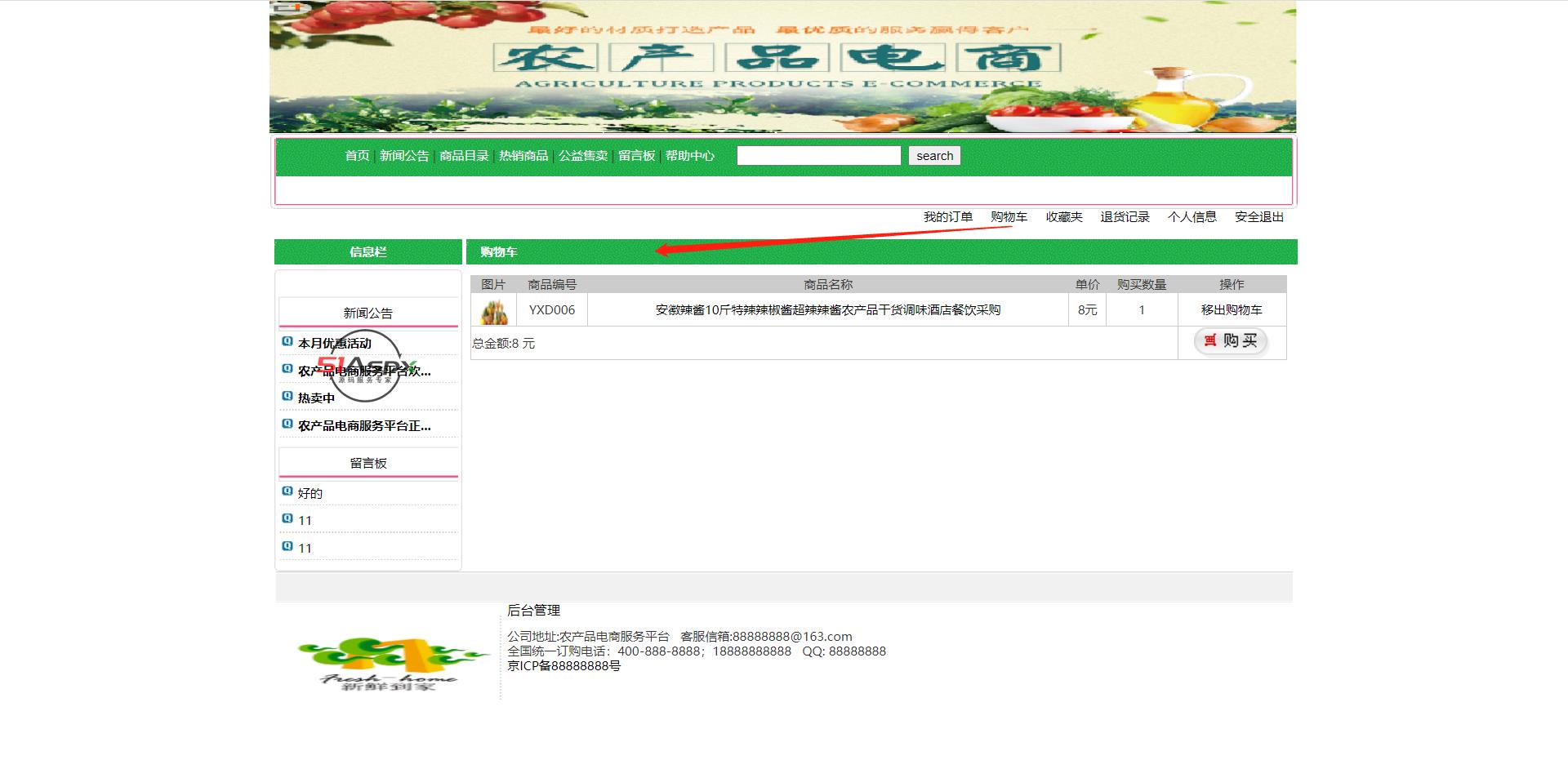Screen dimensions: 1568x769
Task: Click 安全退出 to log out
Action: pos(1259,217)
